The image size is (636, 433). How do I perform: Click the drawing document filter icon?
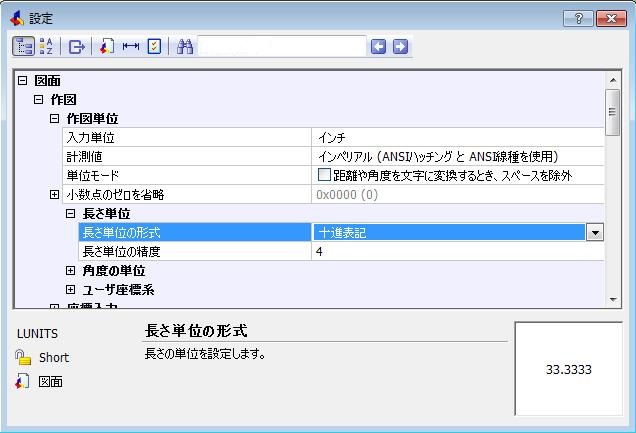107,47
